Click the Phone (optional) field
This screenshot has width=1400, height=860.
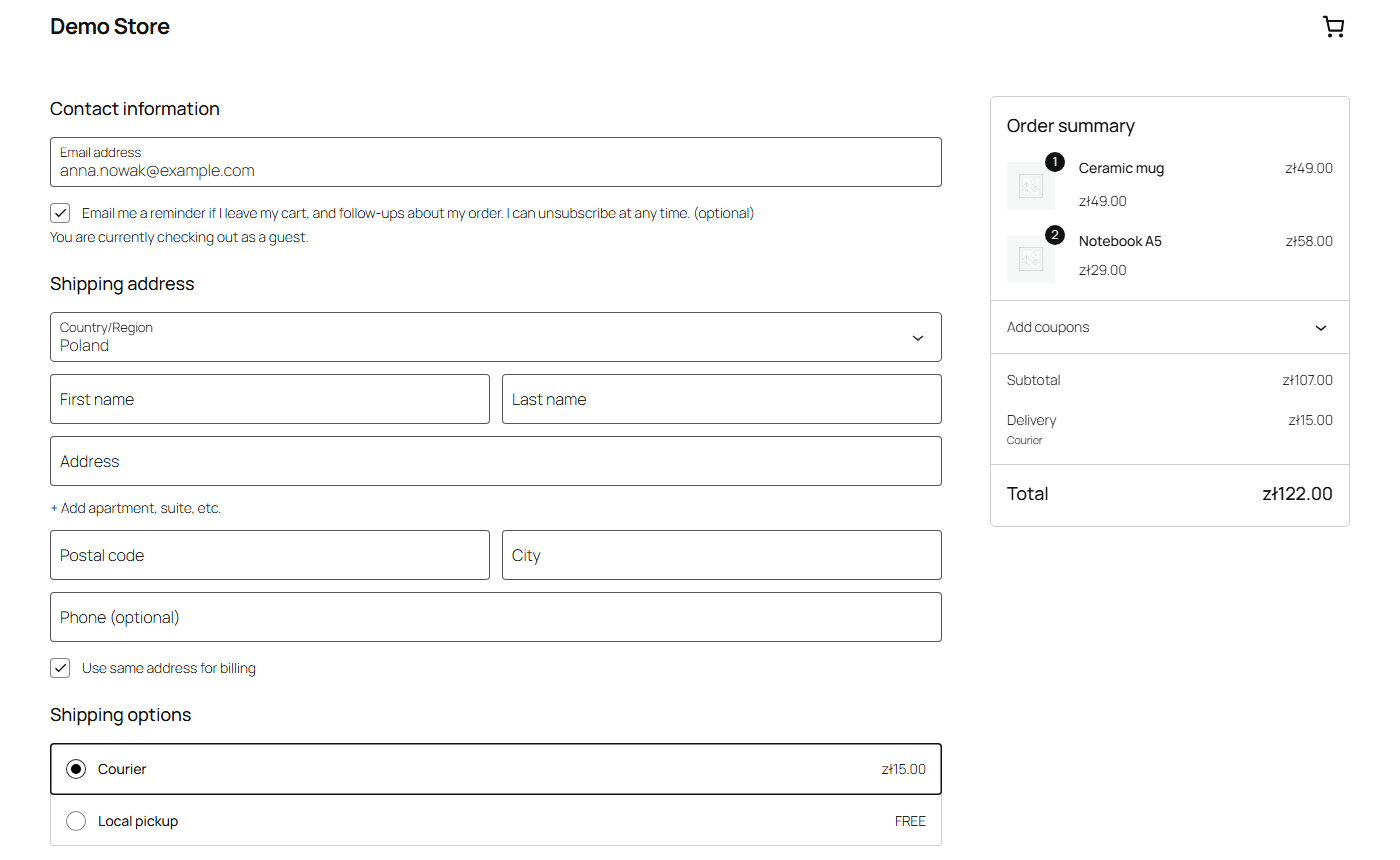[x=496, y=617]
